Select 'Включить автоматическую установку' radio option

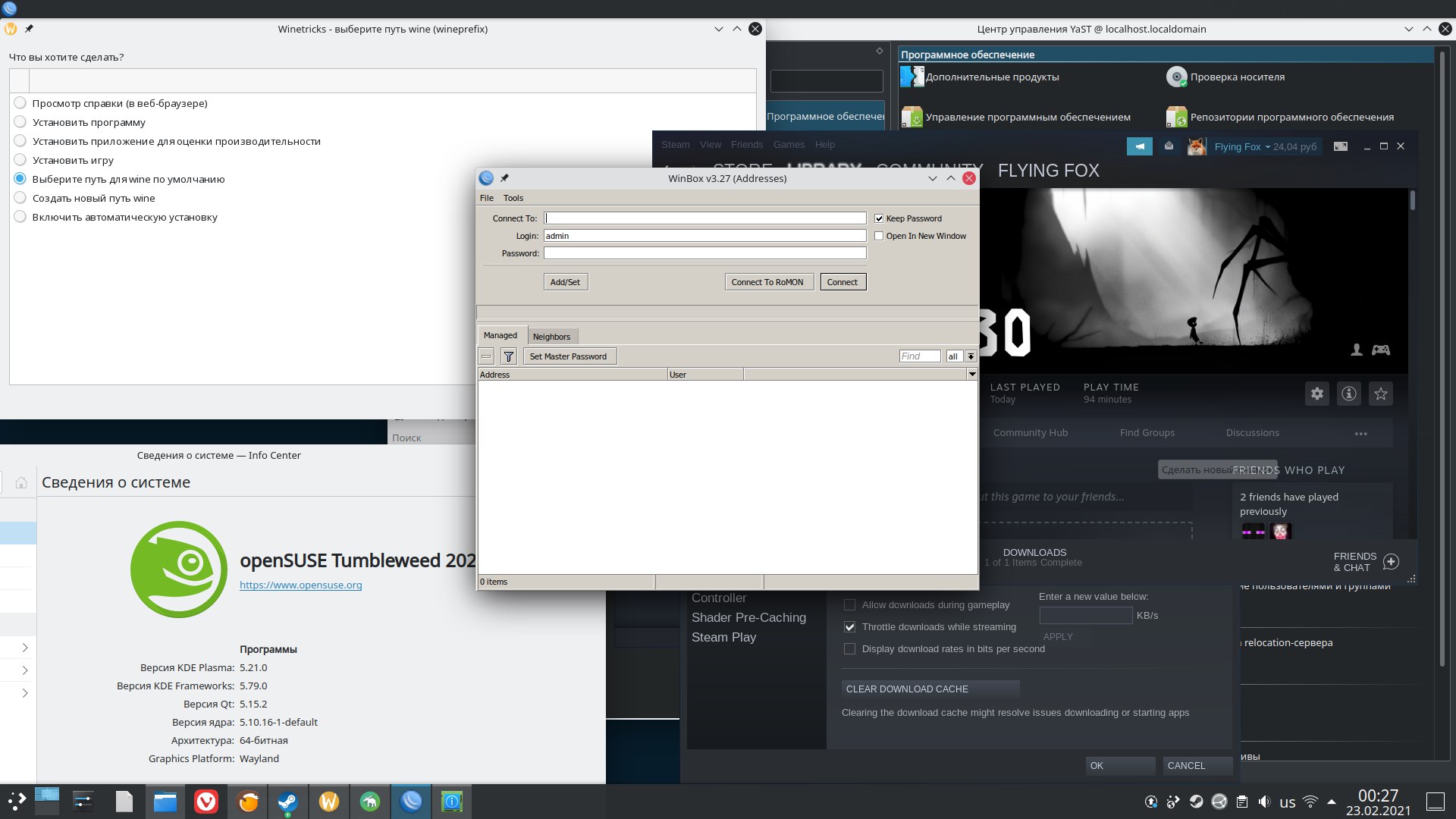pyautogui.click(x=20, y=217)
